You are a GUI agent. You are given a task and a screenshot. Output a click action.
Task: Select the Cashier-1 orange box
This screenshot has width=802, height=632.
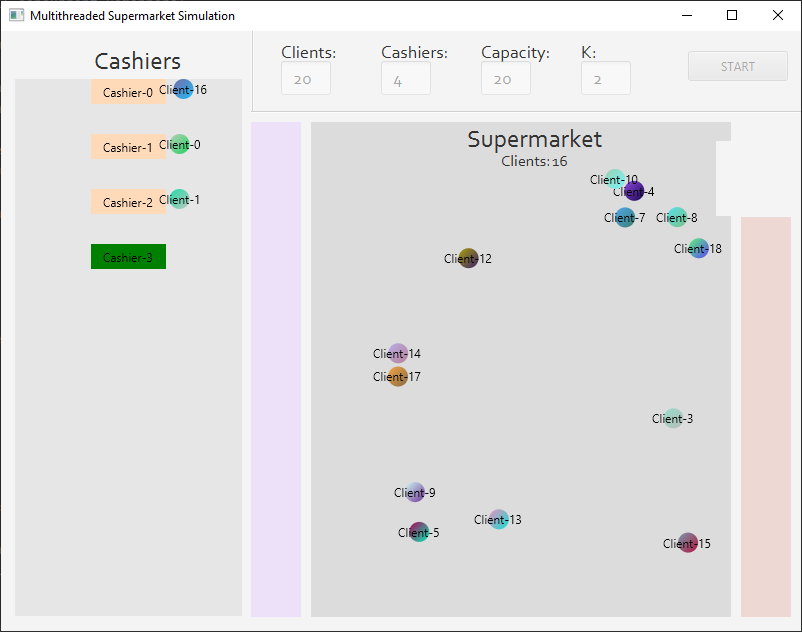click(128, 147)
